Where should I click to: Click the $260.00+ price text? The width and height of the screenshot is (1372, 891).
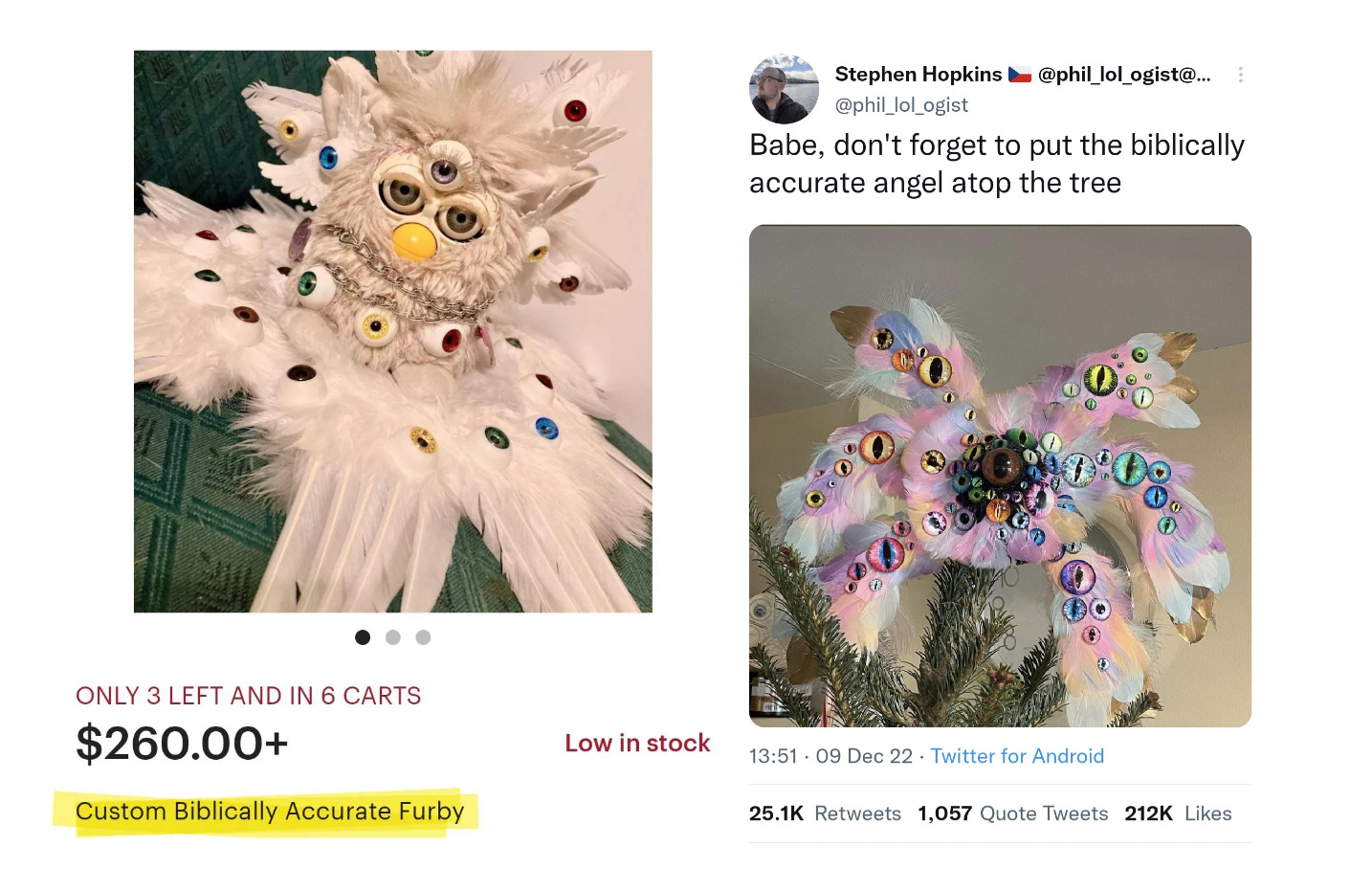(x=182, y=743)
